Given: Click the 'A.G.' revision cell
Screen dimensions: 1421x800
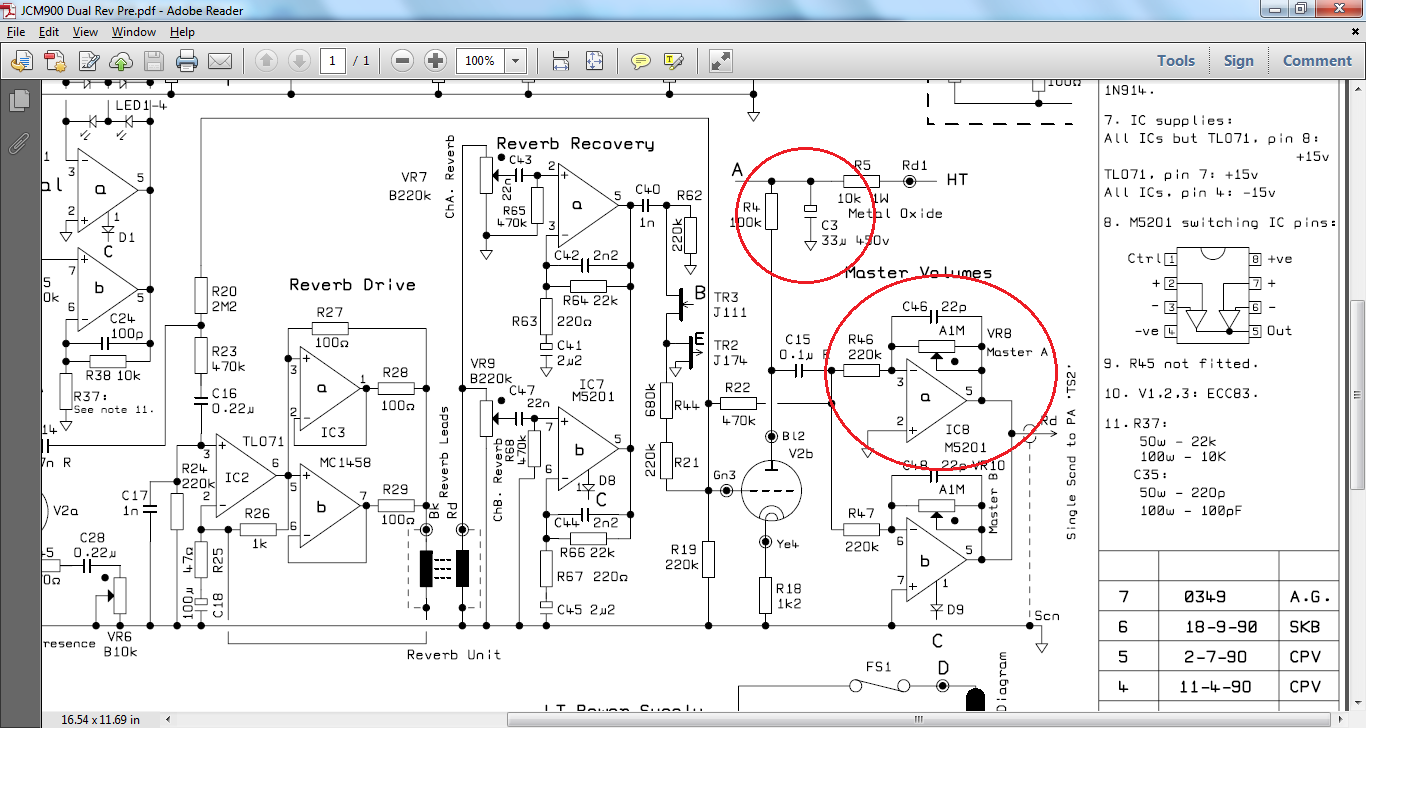Looking at the screenshot, I should (x=1309, y=597).
